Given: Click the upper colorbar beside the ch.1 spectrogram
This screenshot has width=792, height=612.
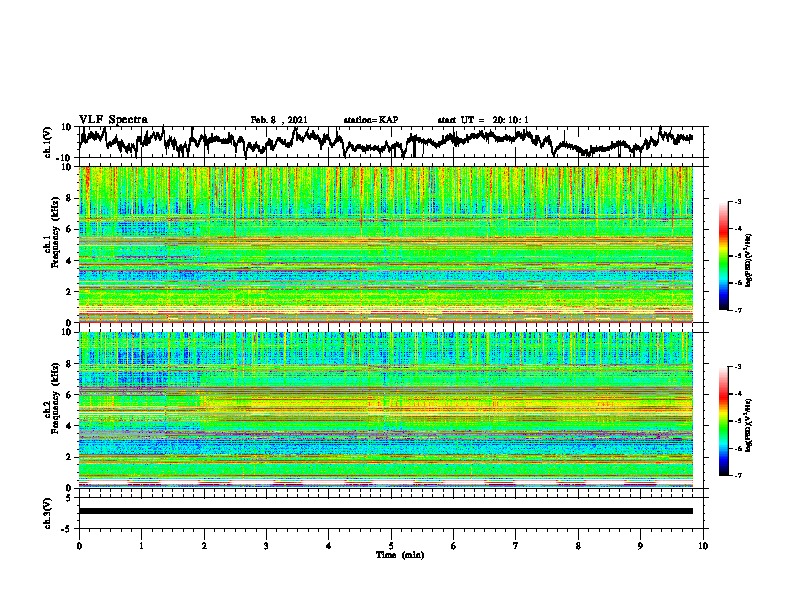Looking at the screenshot, I should point(723,256).
